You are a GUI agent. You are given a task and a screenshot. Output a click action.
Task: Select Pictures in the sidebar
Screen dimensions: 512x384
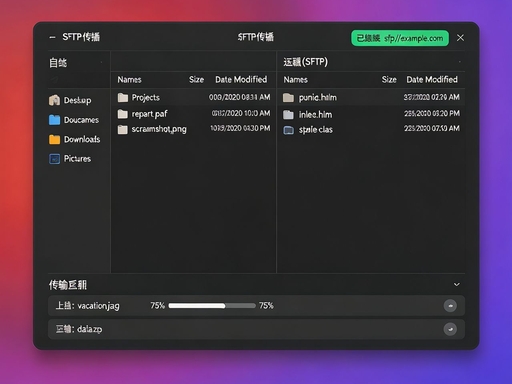[70, 159]
